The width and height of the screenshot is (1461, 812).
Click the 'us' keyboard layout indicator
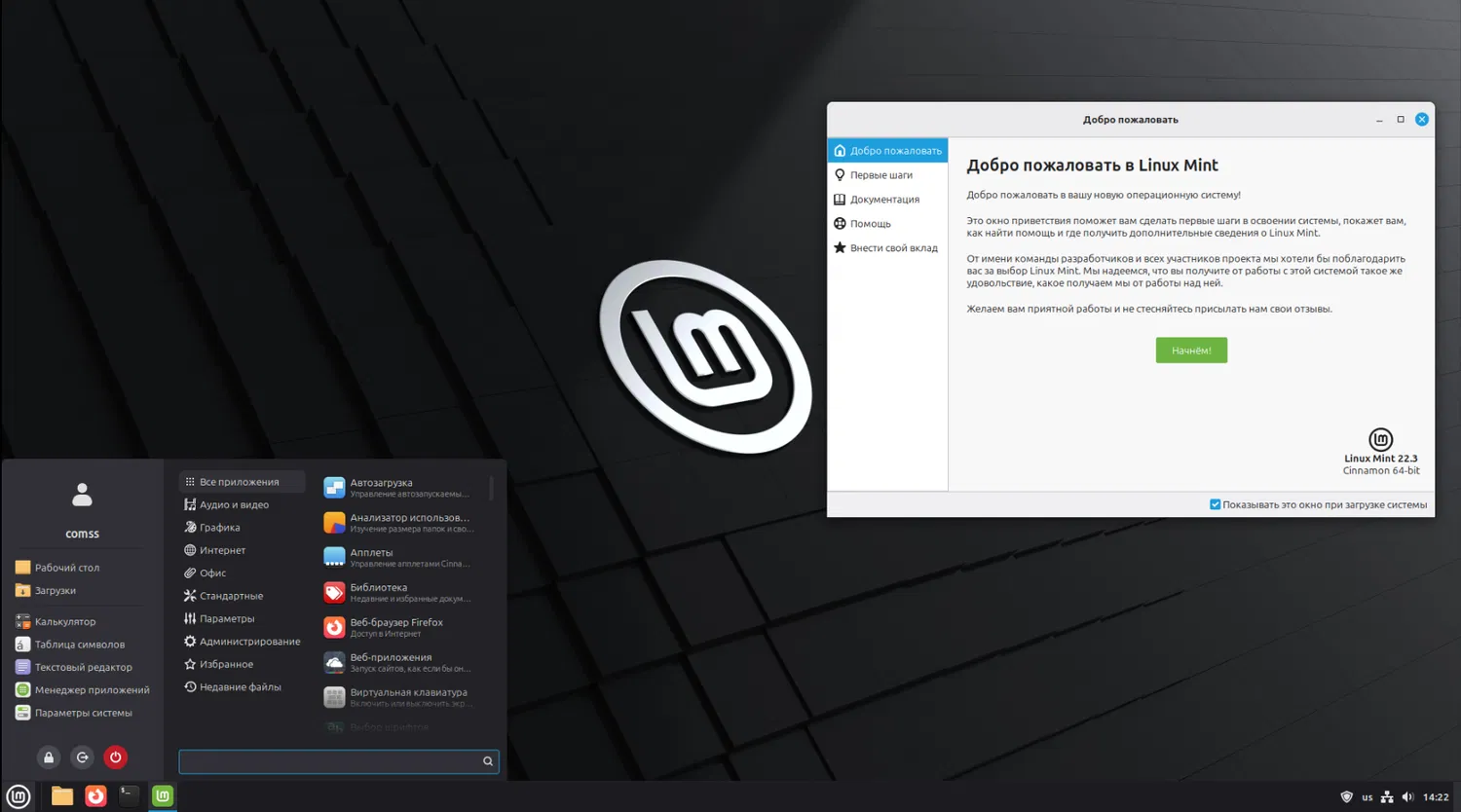[x=1367, y=797]
